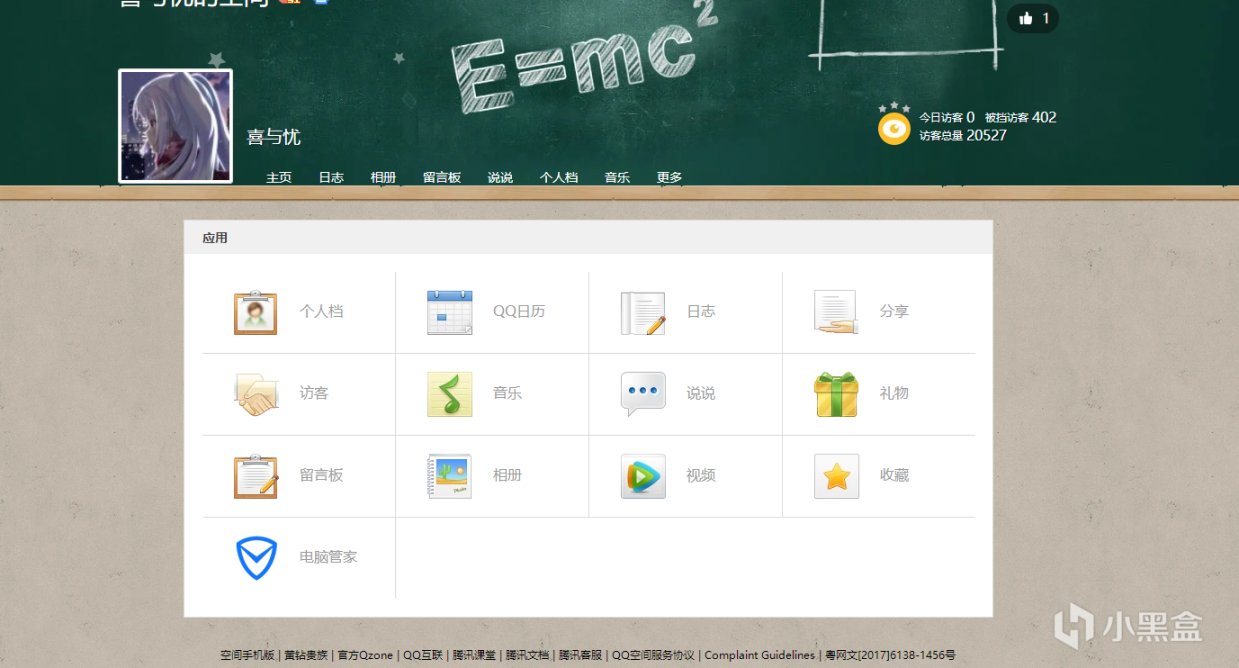Open the profile avatar picture
This screenshot has width=1239, height=668.
tap(175, 126)
